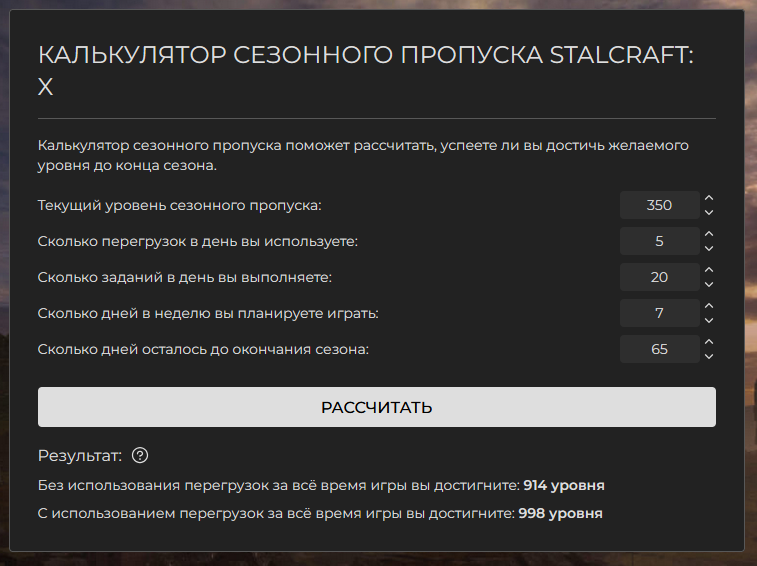
Task: Increase the days left in season value
Action: coord(709,342)
